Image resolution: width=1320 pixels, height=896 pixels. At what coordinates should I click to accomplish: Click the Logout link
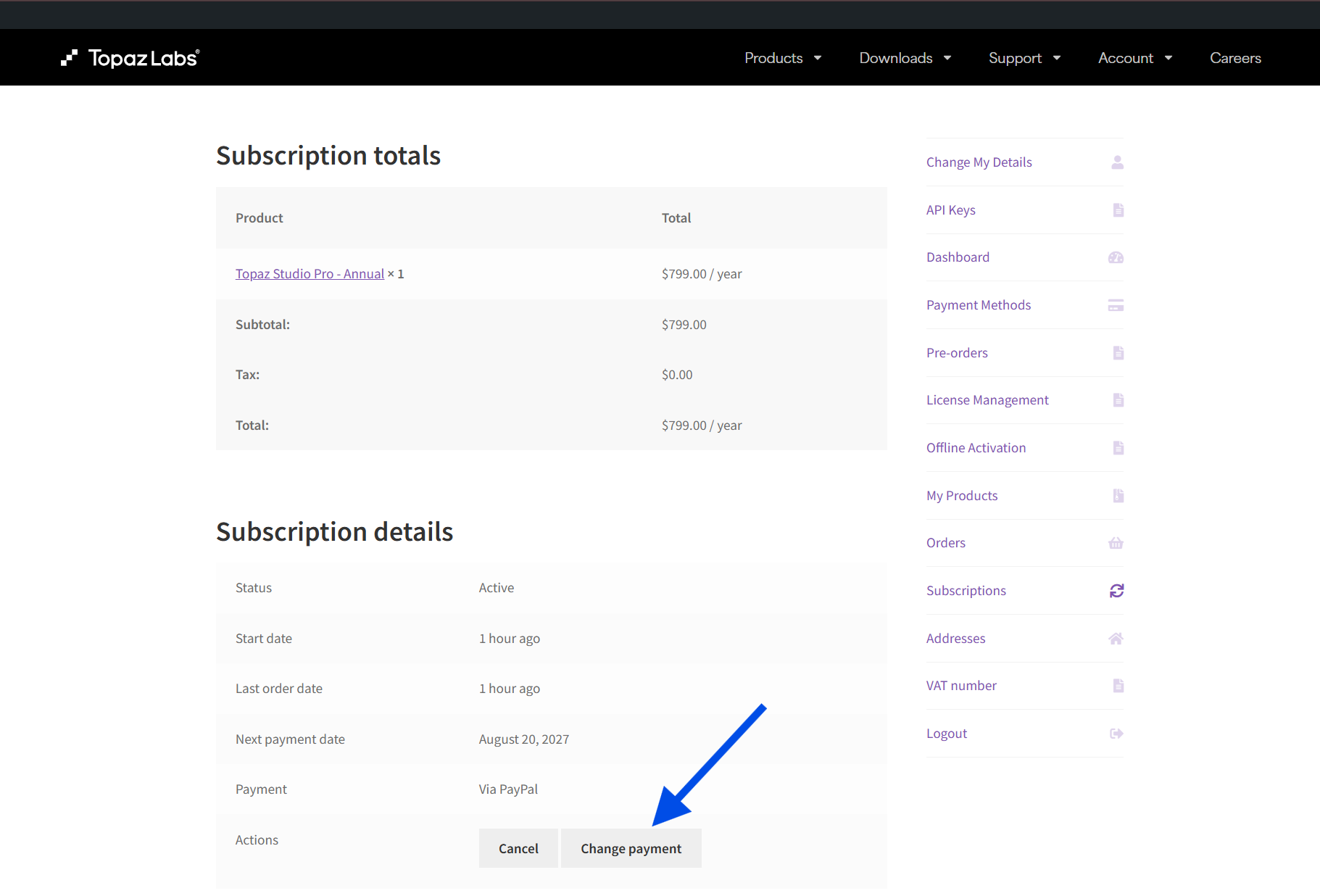pos(946,734)
